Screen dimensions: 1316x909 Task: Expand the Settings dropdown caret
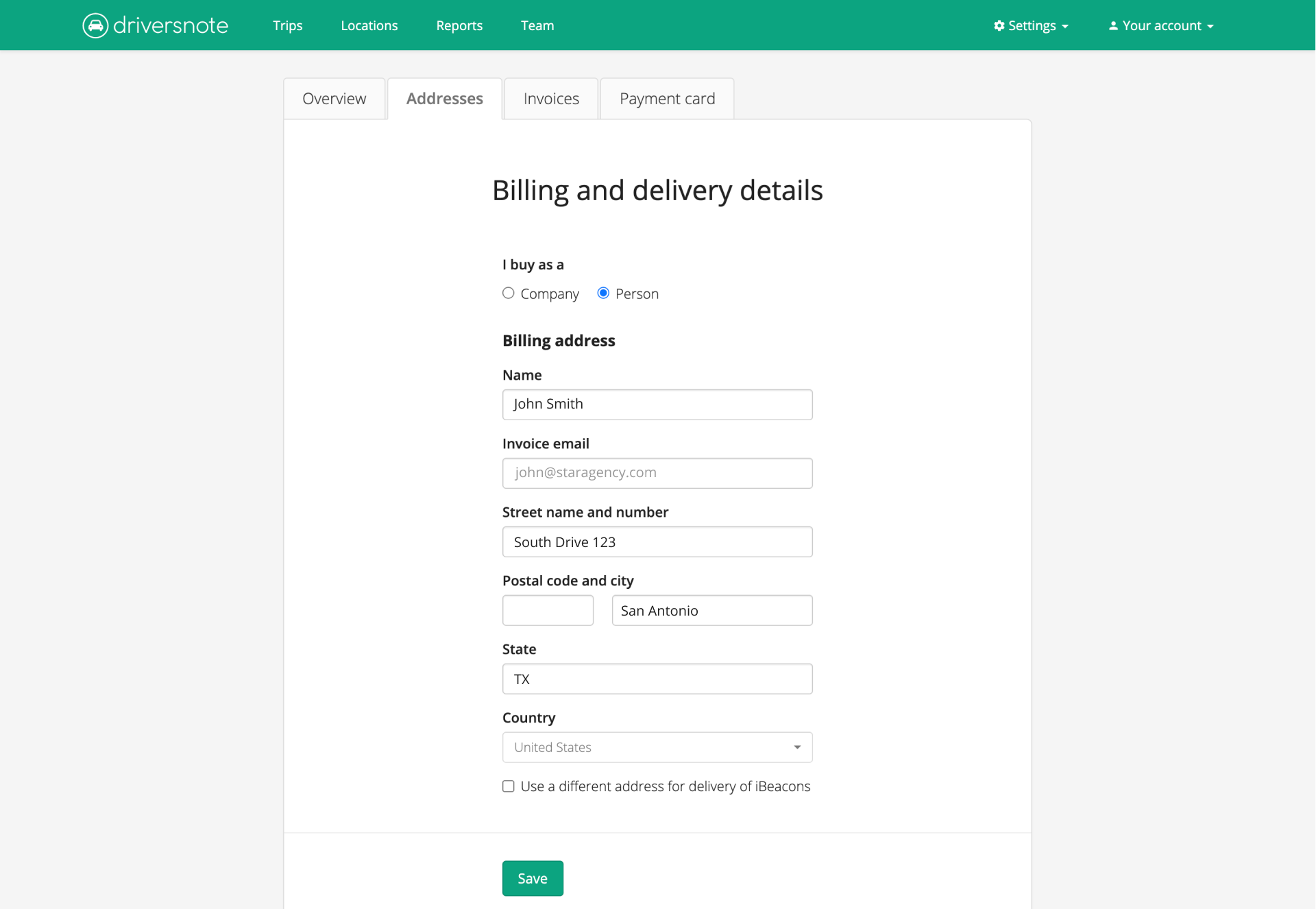(1065, 27)
